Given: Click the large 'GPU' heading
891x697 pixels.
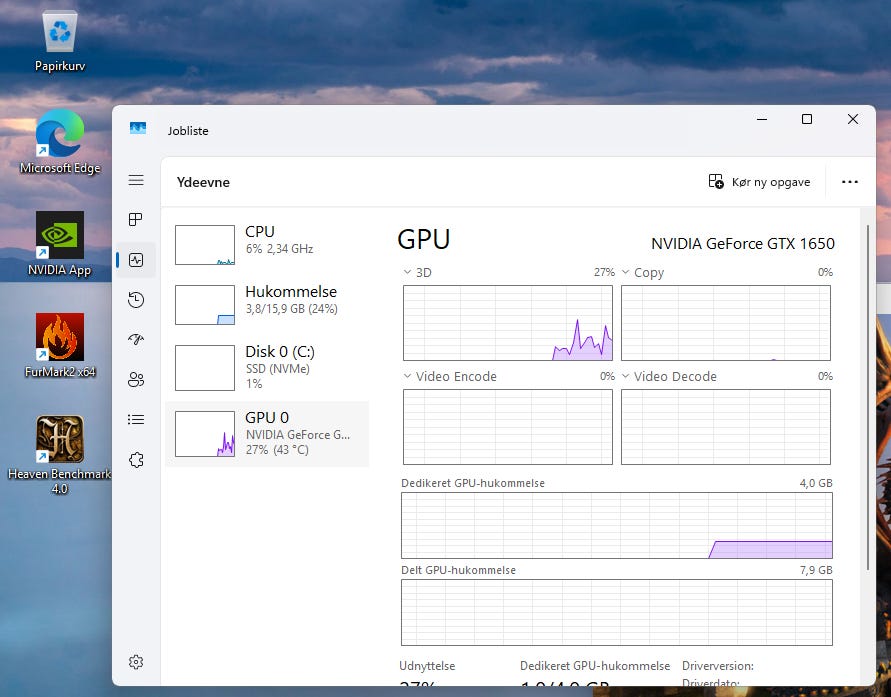Looking at the screenshot, I should (x=423, y=239).
